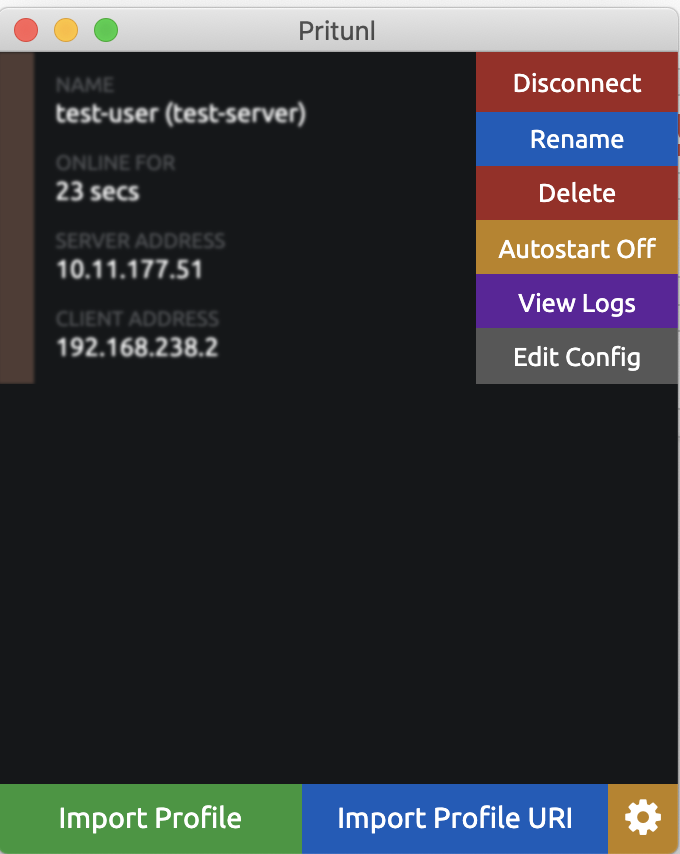The image size is (680, 854).
Task: Close the Pritunl window
Action: pos(26,30)
